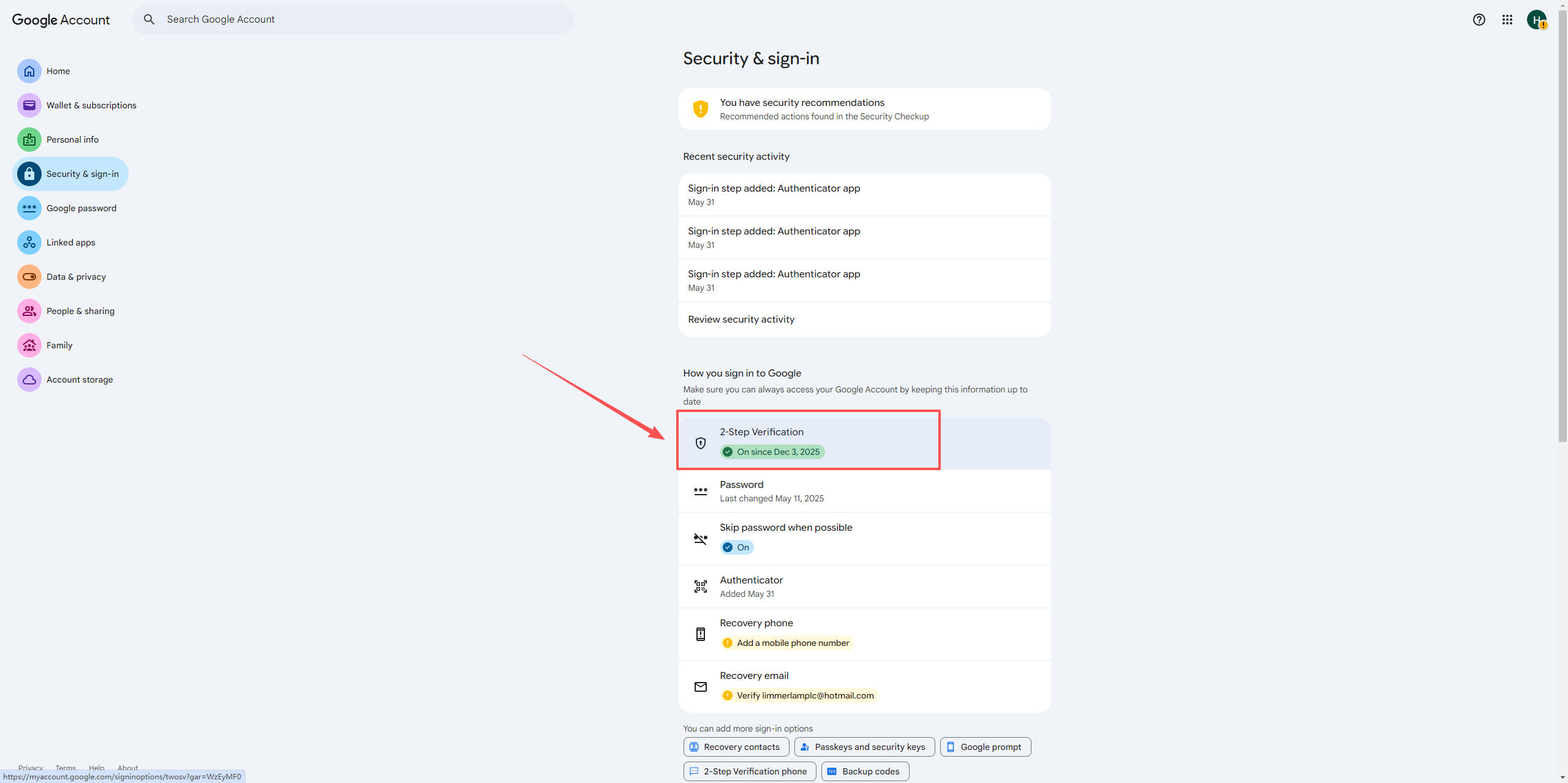Click "Security & sign-in" page title
This screenshot has height=783, width=1568.
pyautogui.click(x=752, y=59)
